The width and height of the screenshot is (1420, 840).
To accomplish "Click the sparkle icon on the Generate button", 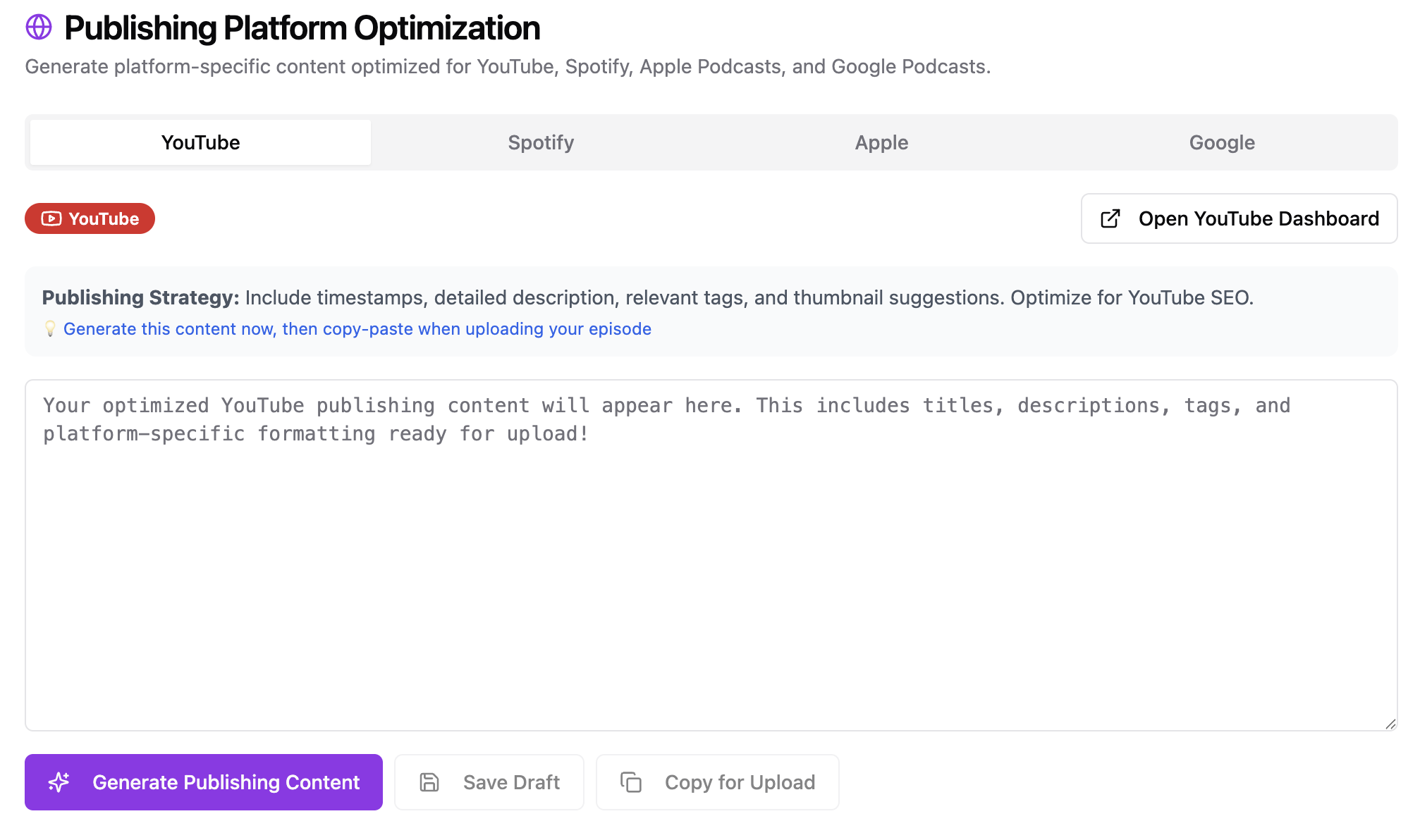I will pos(59,782).
